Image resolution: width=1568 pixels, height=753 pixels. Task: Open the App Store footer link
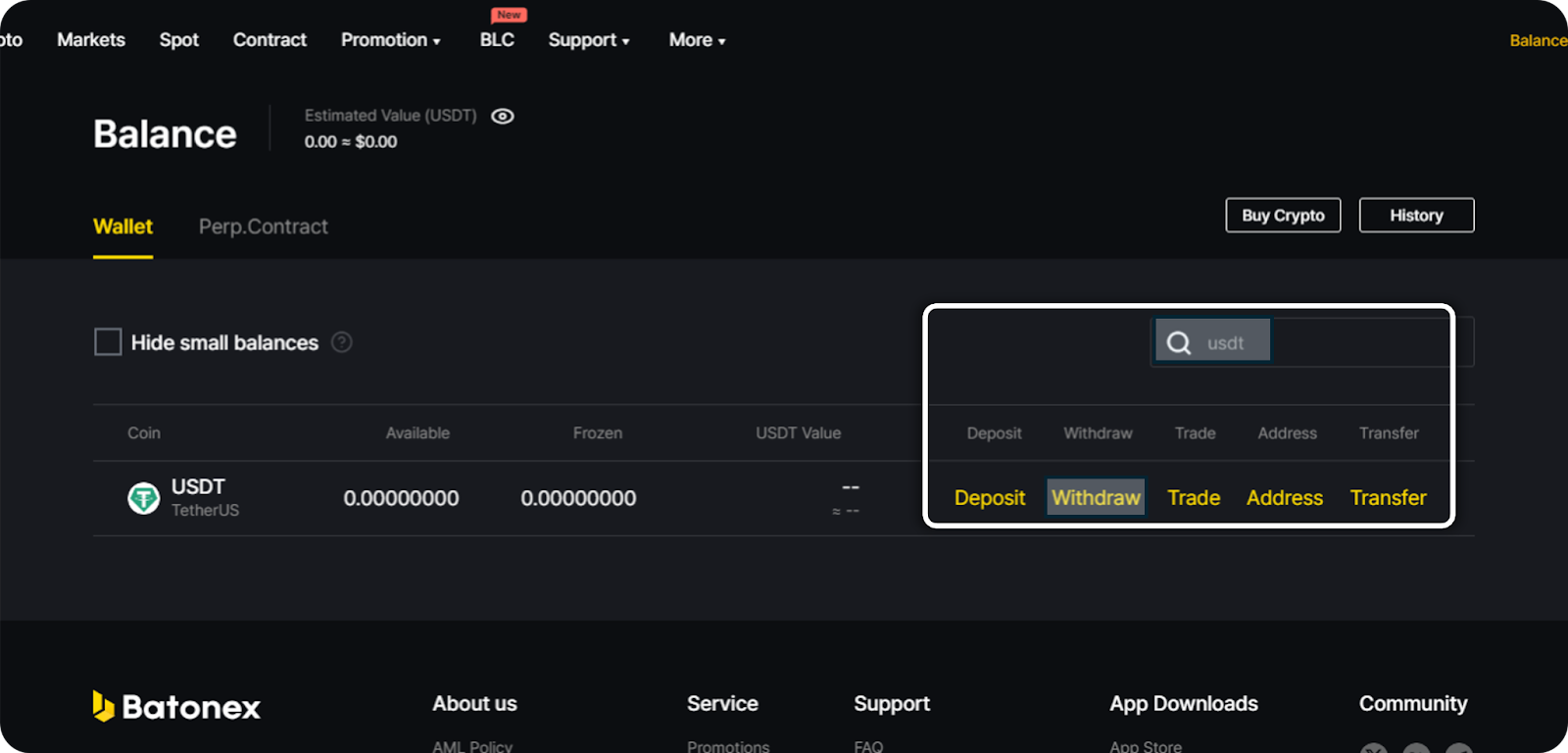[x=1146, y=746]
